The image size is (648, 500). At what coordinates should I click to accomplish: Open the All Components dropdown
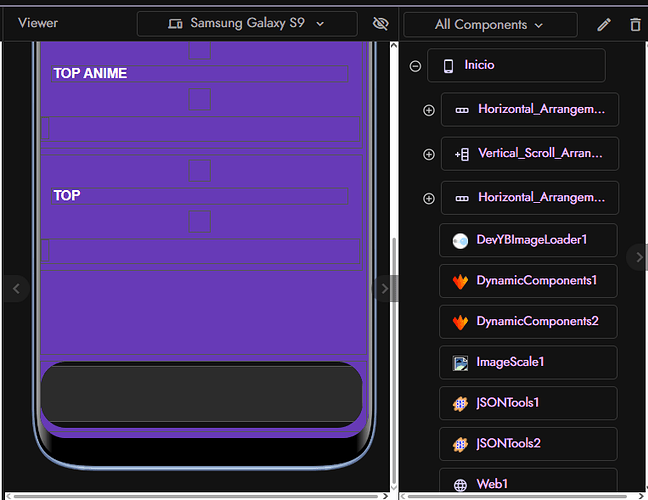tap(489, 24)
